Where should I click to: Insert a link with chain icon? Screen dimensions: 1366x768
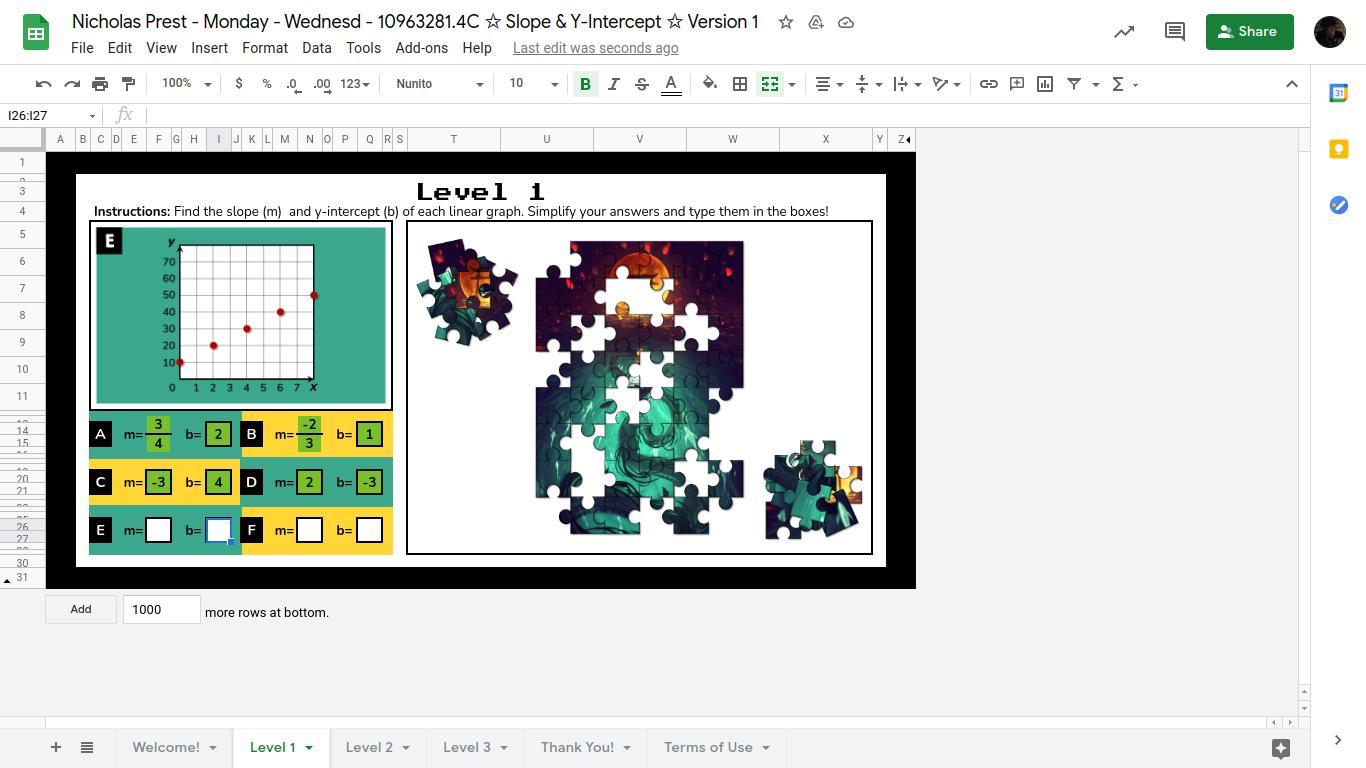pos(988,84)
